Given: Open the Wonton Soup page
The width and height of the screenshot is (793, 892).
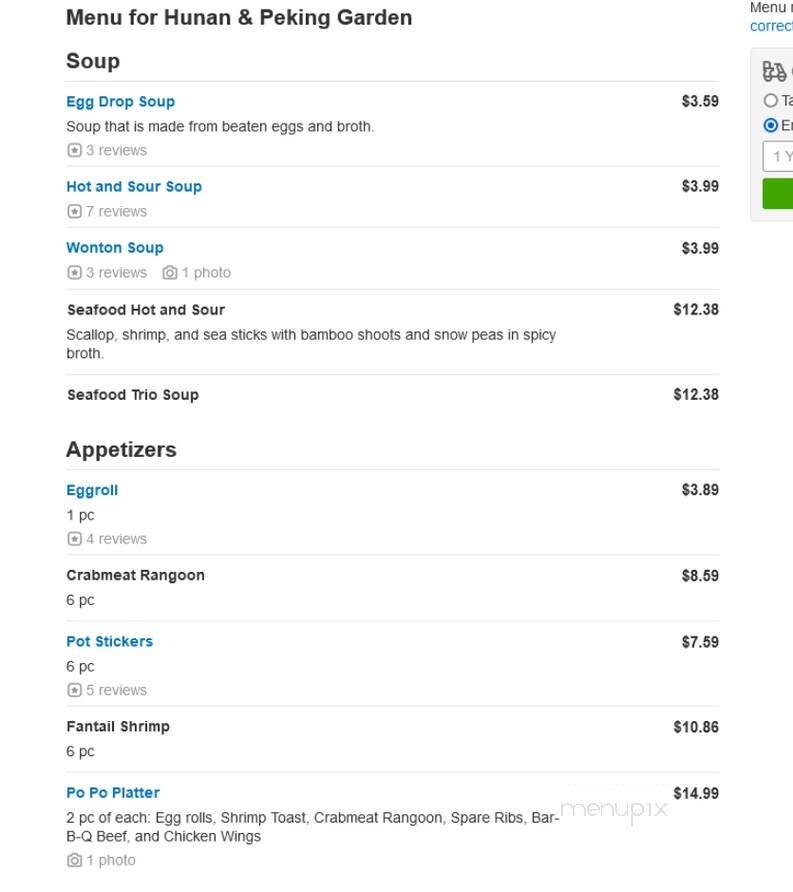Looking at the screenshot, I should (115, 247).
